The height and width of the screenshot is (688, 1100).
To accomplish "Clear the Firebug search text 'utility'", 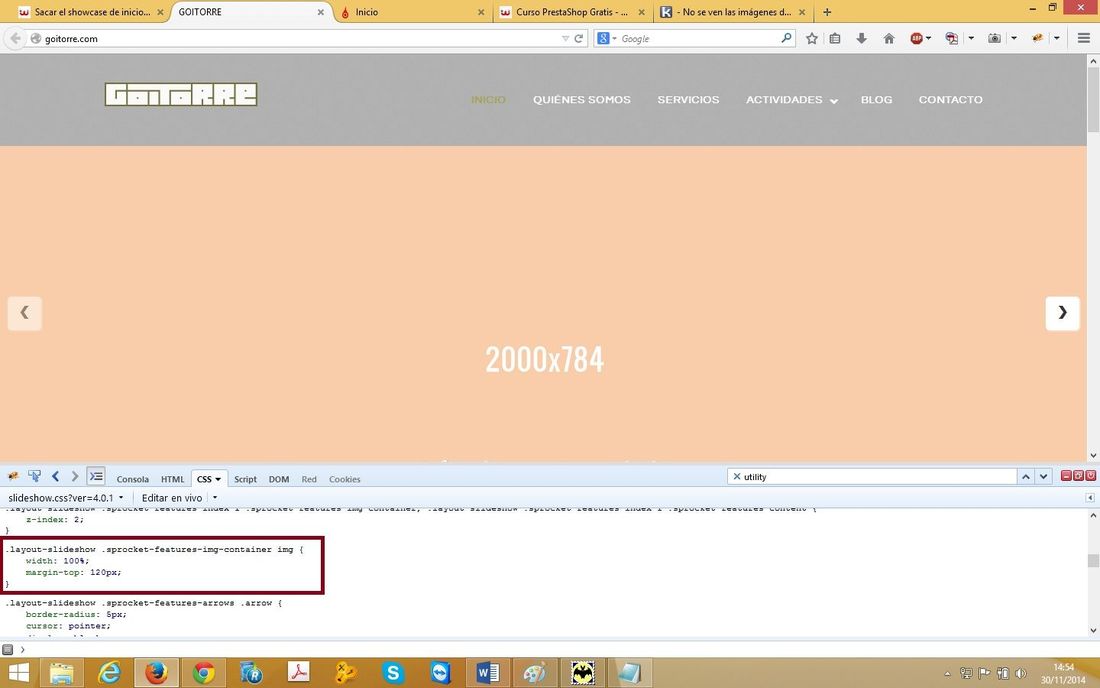I will [737, 476].
